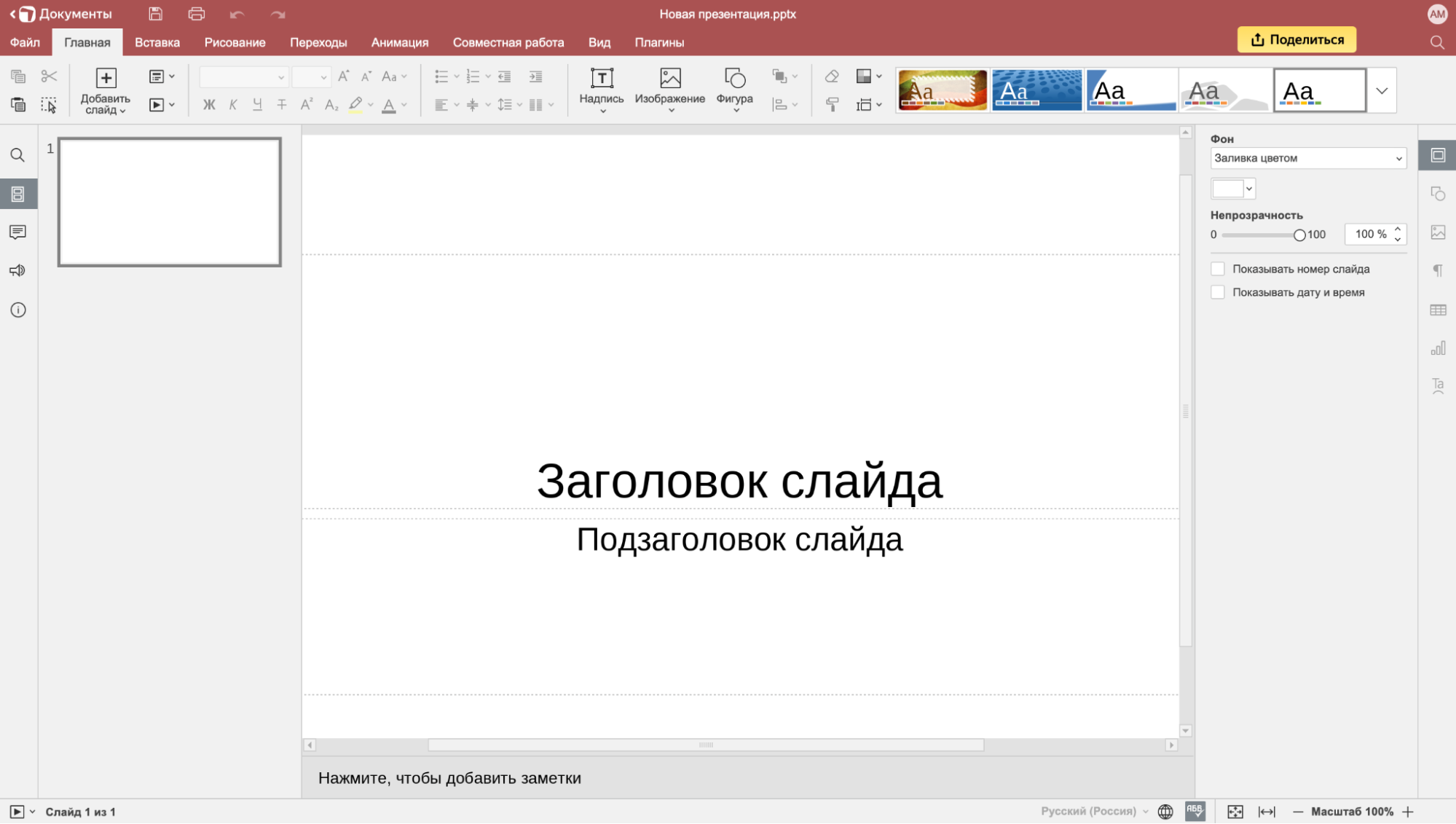Open the Анимация tab
The width and height of the screenshot is (1456, 824).
pyautogui.click(x=399, y=42)
